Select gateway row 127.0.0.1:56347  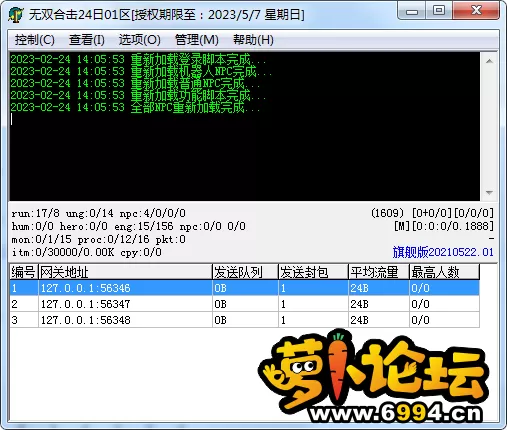click(245, 304)
